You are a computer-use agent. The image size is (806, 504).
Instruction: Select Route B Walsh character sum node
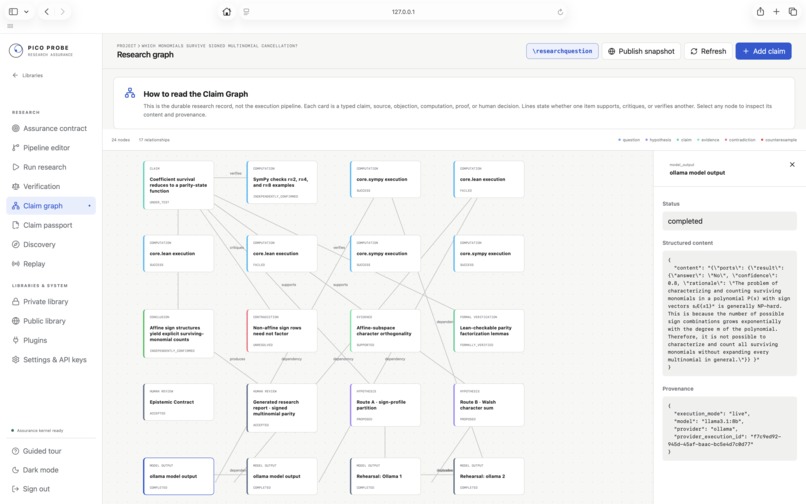pyautogui.click(x=489, y=405)
